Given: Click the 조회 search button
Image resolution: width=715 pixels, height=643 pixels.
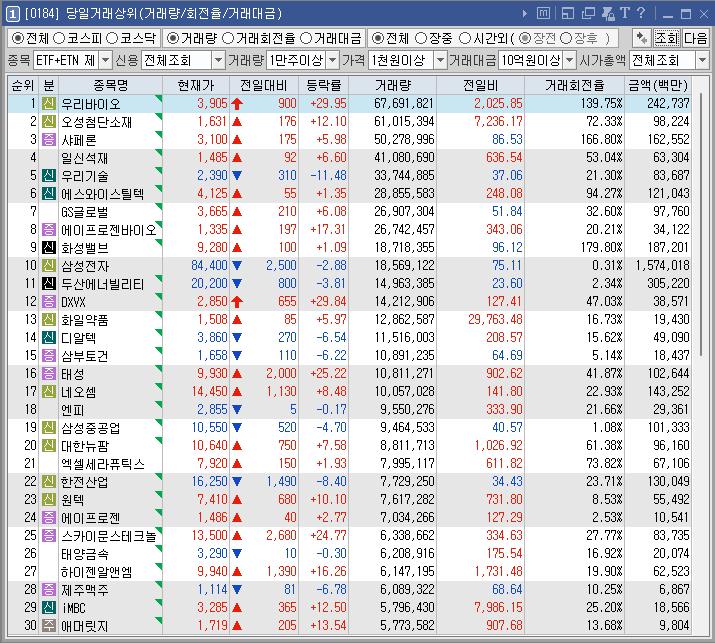Looking at the screenshot, I should point(667,38).
